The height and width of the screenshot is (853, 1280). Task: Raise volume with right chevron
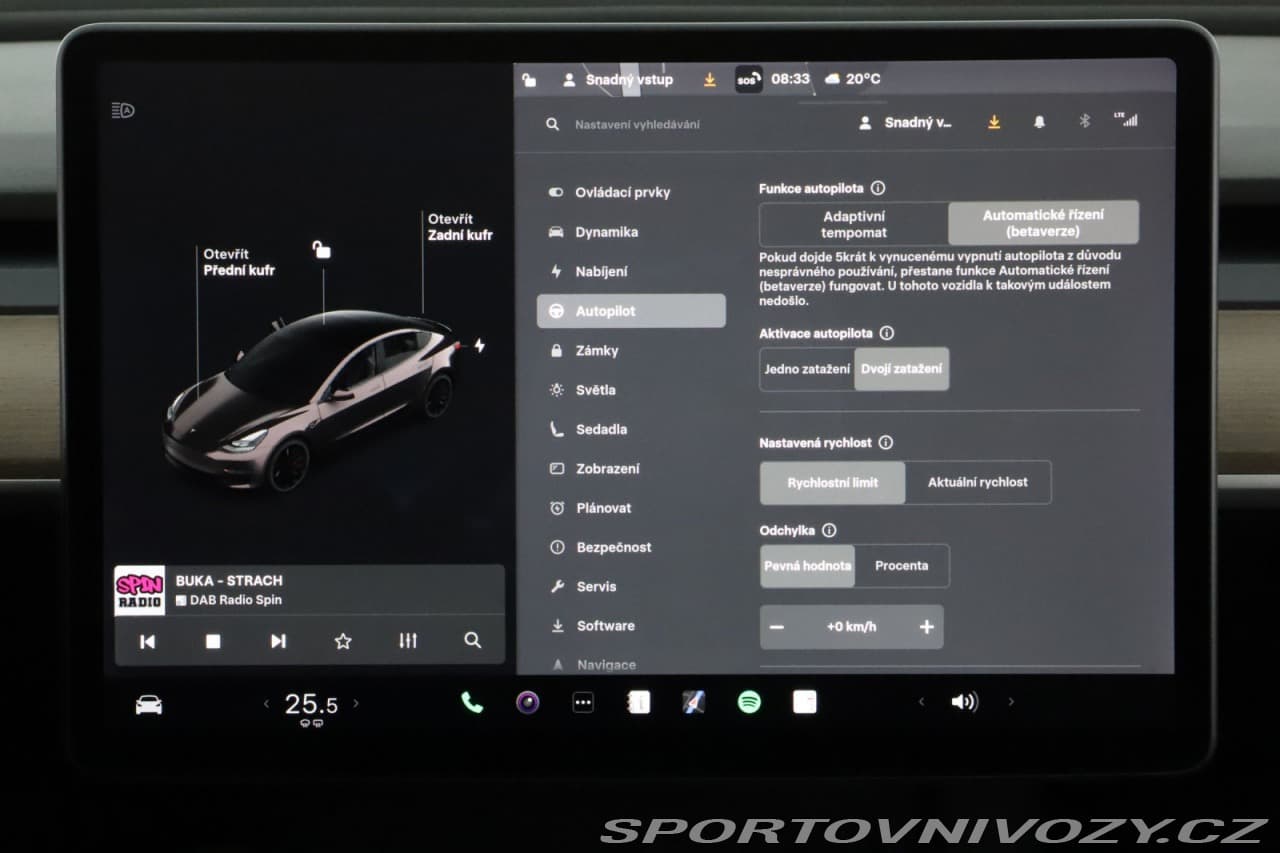tap(1011, 702)
